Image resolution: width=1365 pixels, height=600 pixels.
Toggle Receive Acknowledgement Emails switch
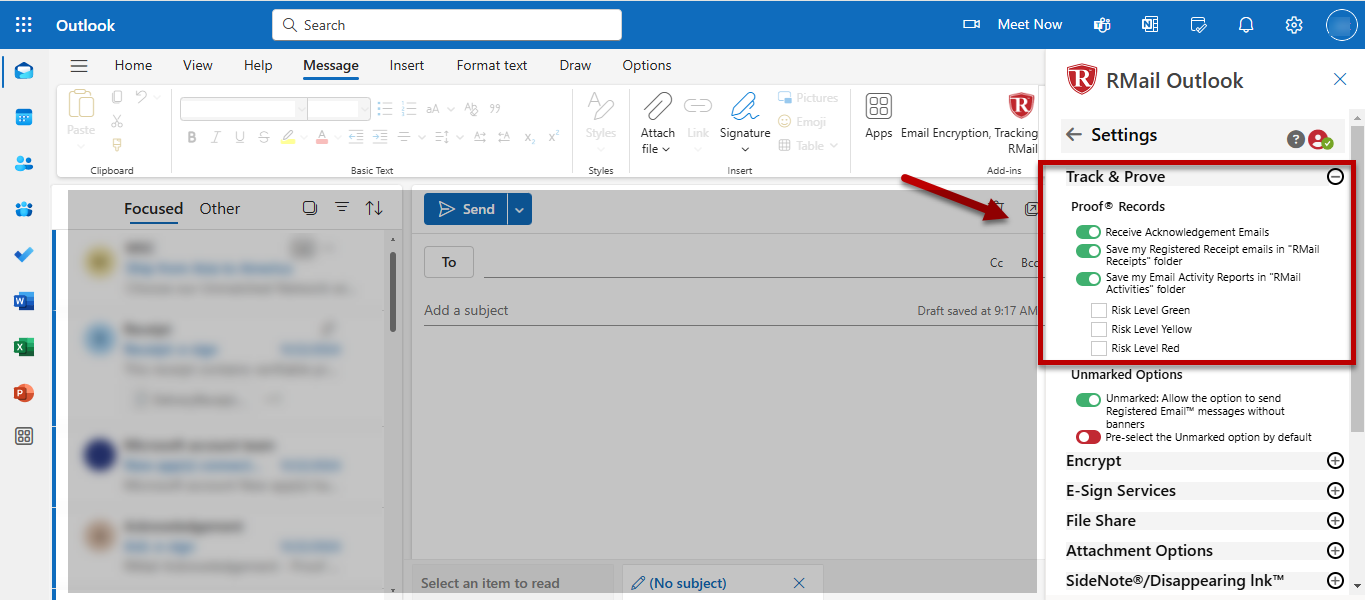point(1088,232)
